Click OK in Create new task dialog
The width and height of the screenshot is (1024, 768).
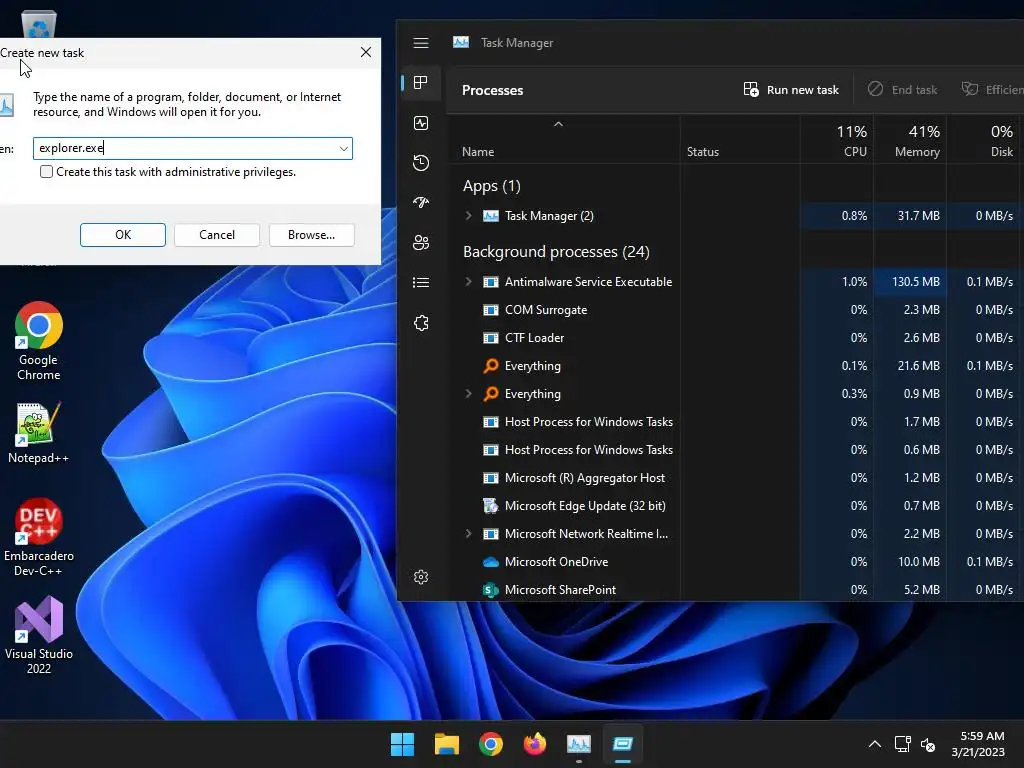click(x=123, y=235)
